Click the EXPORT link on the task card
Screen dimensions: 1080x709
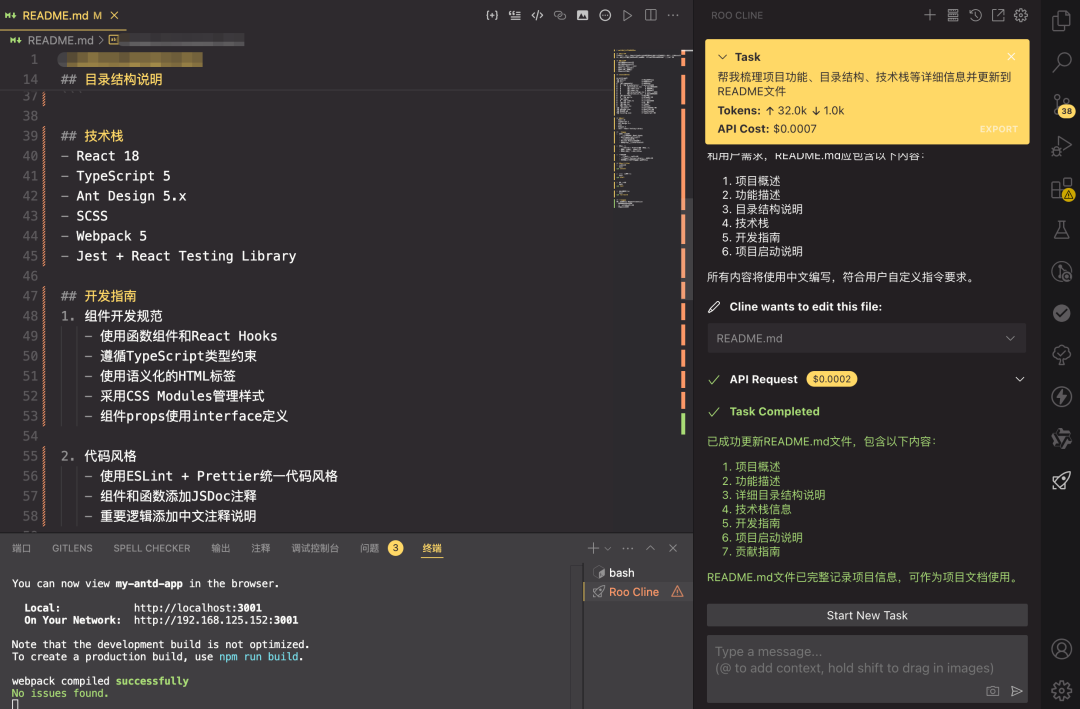pyautogui.click(x=999, y=129)
